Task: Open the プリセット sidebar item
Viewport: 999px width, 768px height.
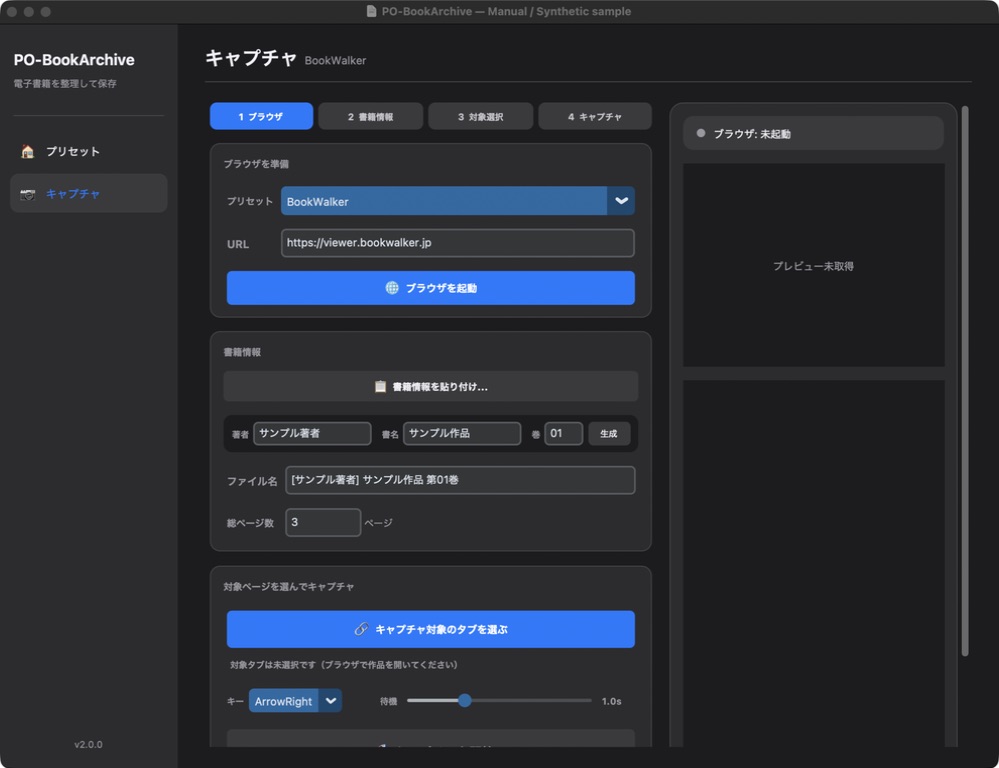Action: [89, 152]
